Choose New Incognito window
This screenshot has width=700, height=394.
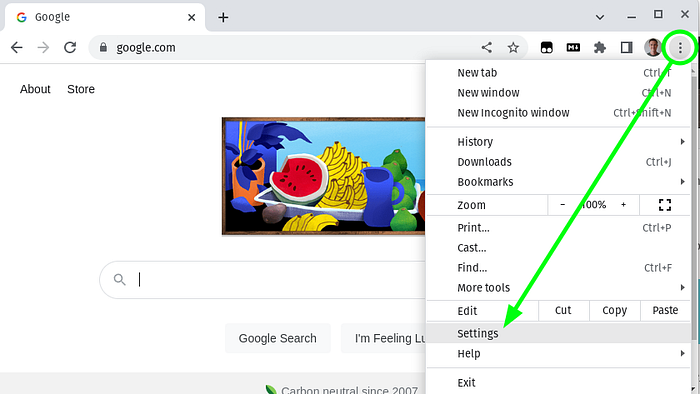pos(558,112)
